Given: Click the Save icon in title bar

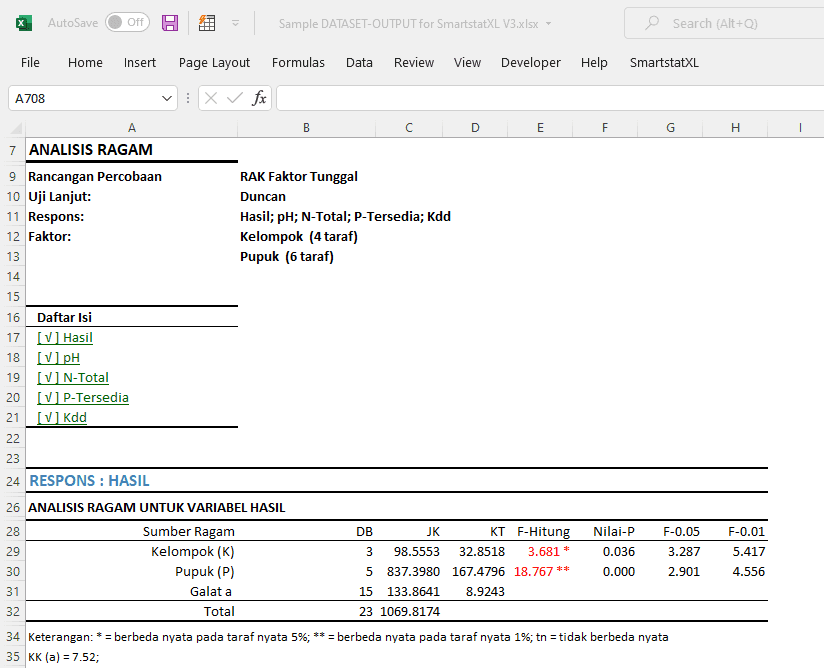Looking at the screenshot, I should pos(170,22).
